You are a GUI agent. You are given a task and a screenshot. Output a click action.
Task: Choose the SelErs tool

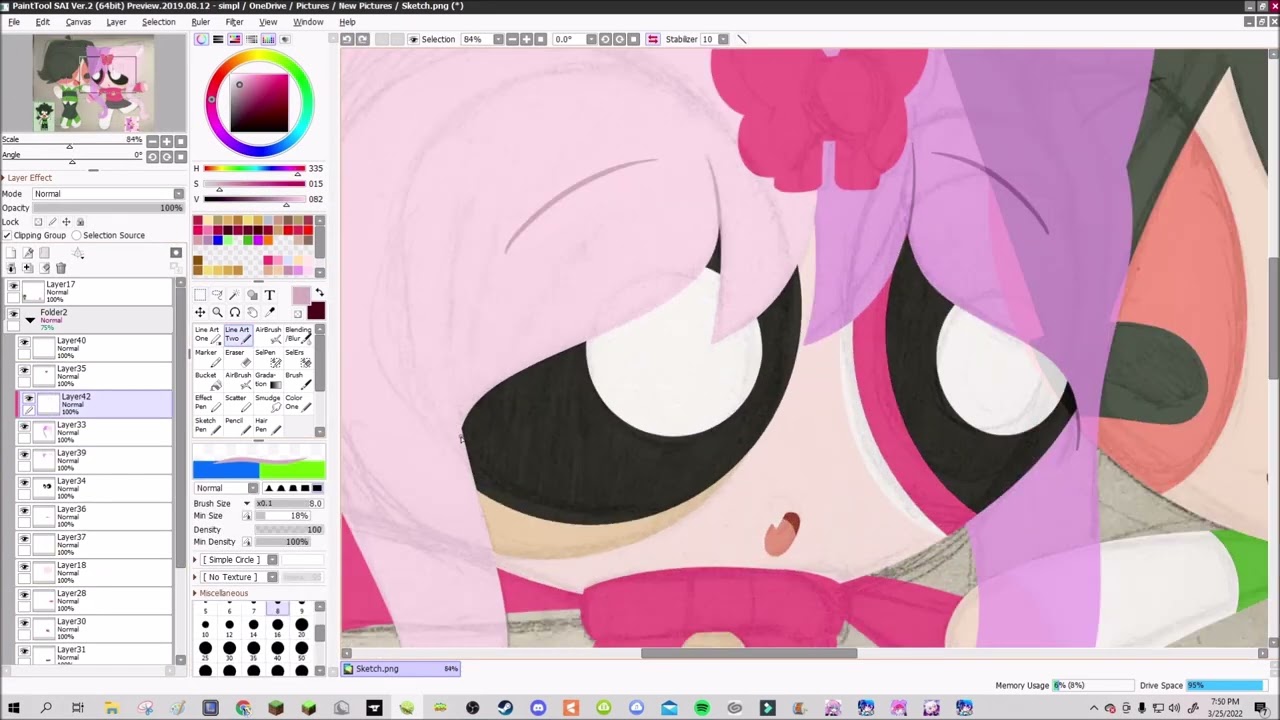click(x=298, y=357)
